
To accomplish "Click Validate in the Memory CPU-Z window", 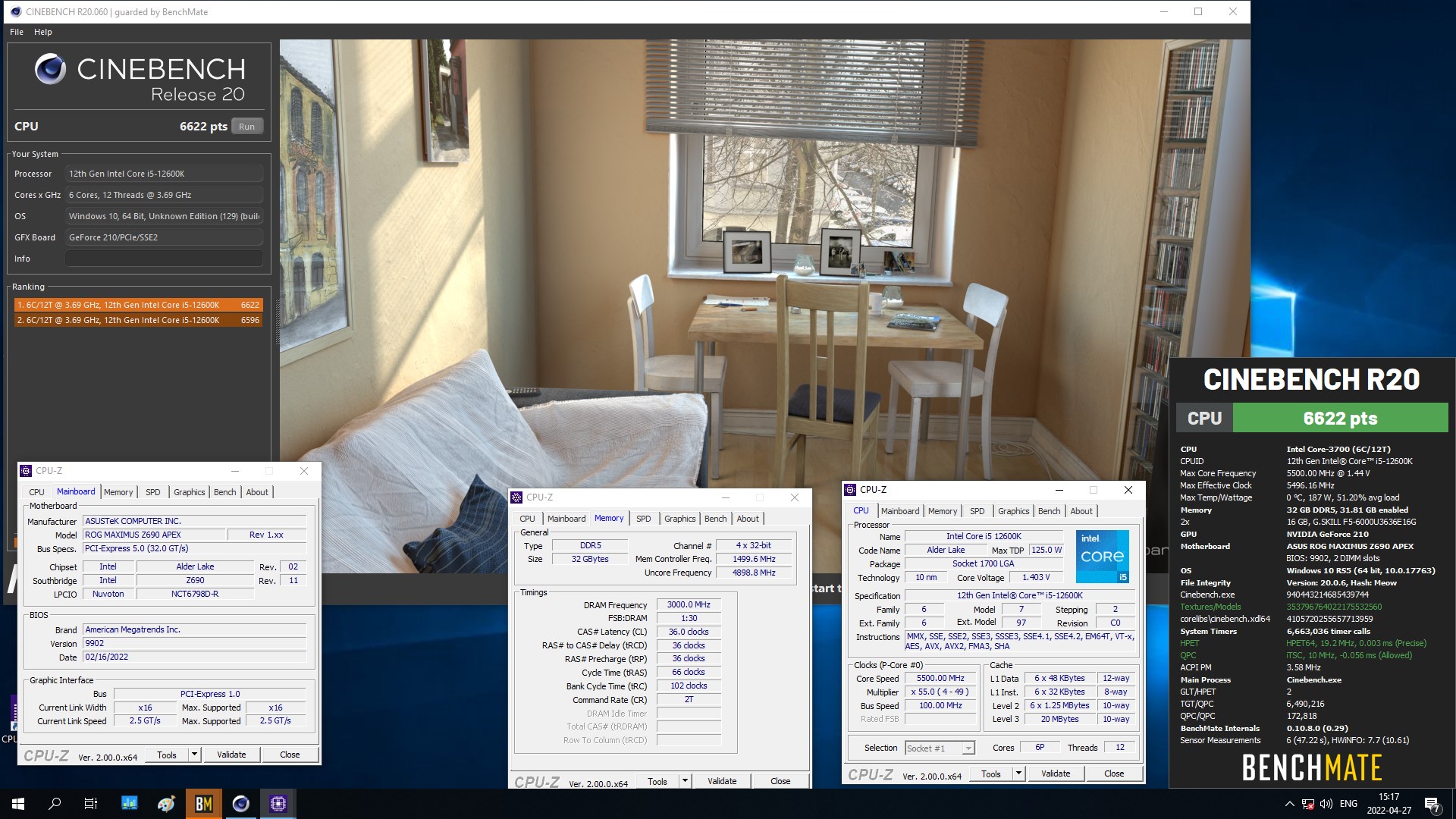I will (722, 782).
